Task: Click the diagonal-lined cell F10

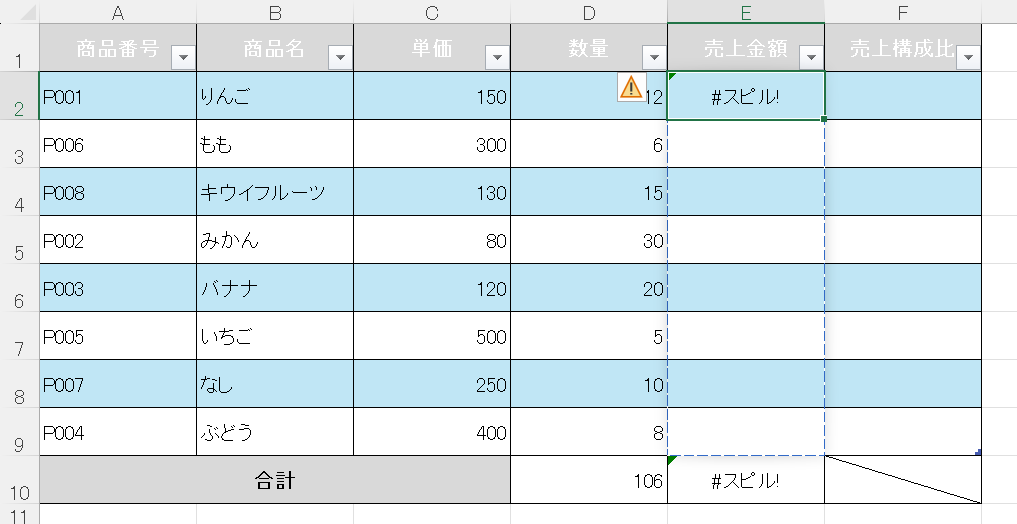Action: (x=902, y=480)
